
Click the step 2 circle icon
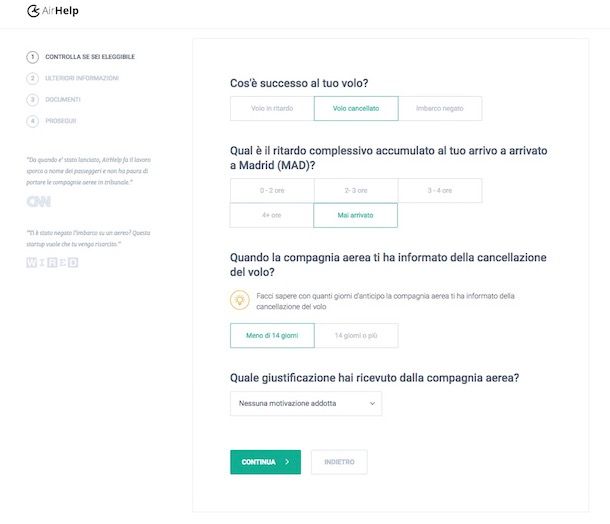[33, 78]
